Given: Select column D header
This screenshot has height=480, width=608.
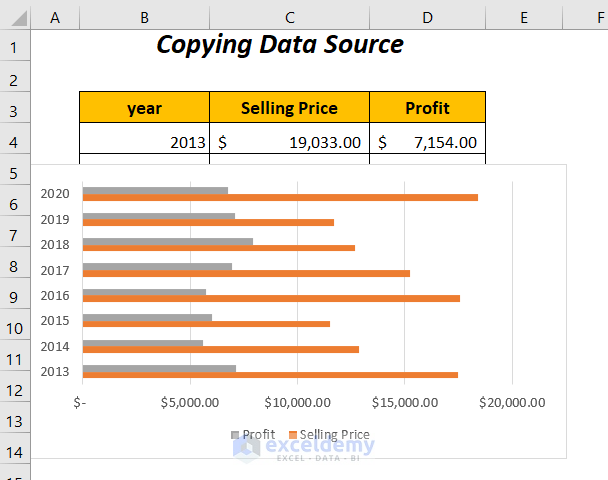Looking at the screenshot, I should [x=427, y=17].
